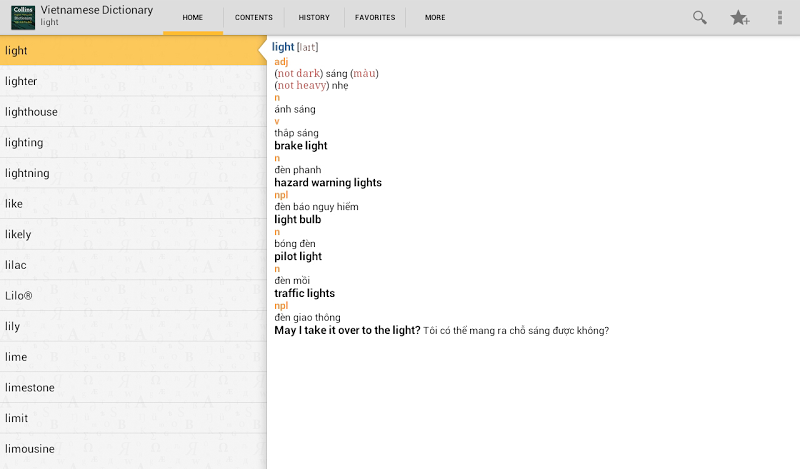Image resolution: width=800 pixels, height=469 pixels.
Task: Open the entry for lightning
Action: tap(133, 173)
